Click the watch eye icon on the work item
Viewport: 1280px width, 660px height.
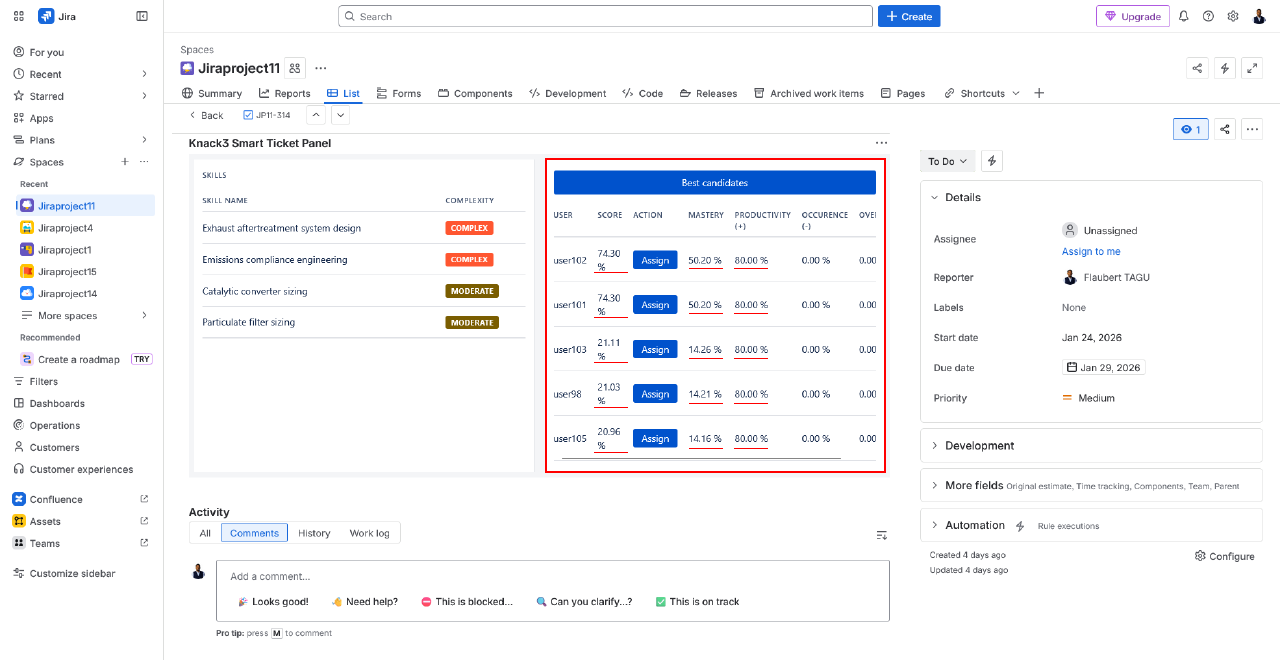(1190, 129)
